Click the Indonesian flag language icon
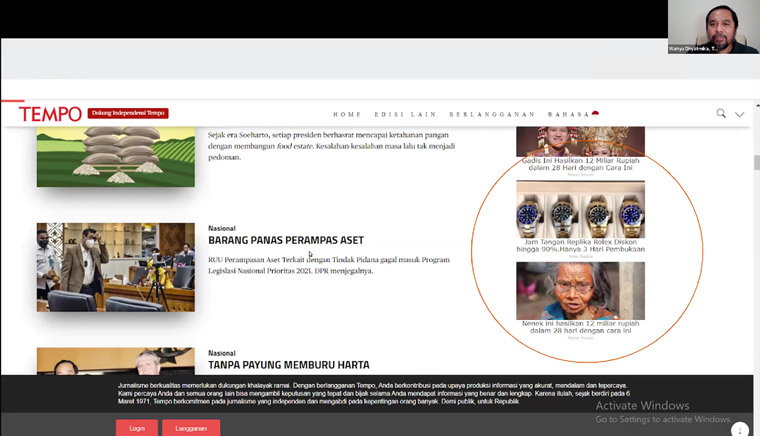The width and height of the screenshot is (760, 436). tap(595, 113)
